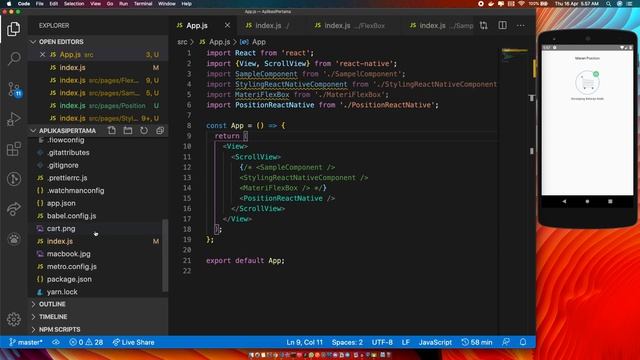Tap Back button on Android emulator
Viewport: 640px width, 360px height.
pos(564,201)
